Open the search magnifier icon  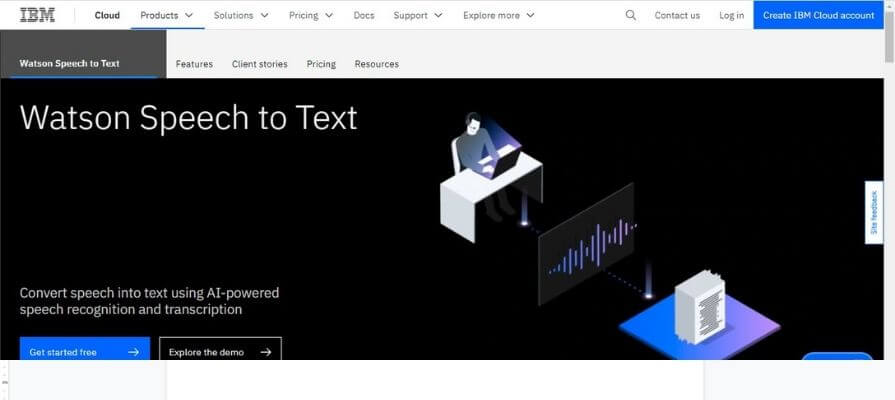point(630,15)
